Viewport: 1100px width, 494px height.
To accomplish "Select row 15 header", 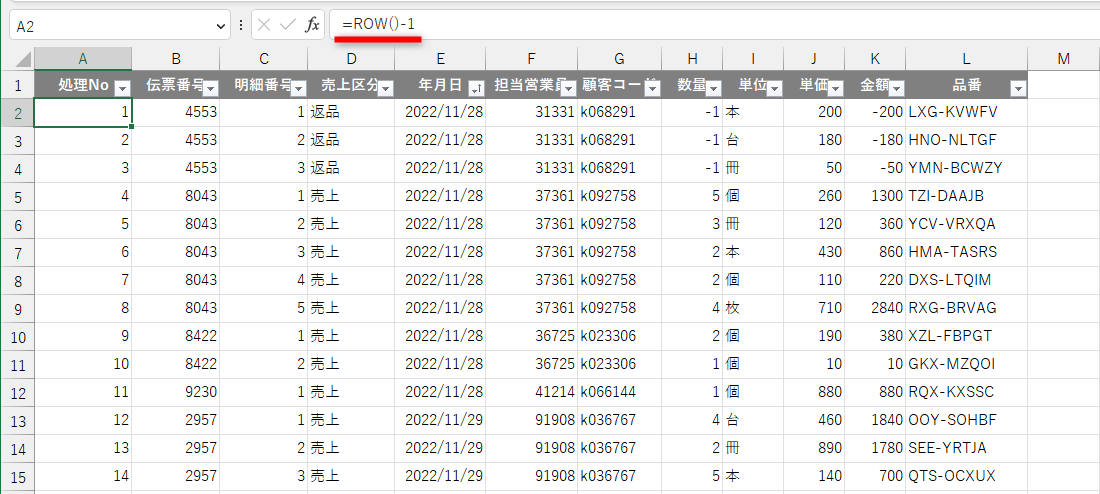I will pyautogui.click(x=18, y=476).
